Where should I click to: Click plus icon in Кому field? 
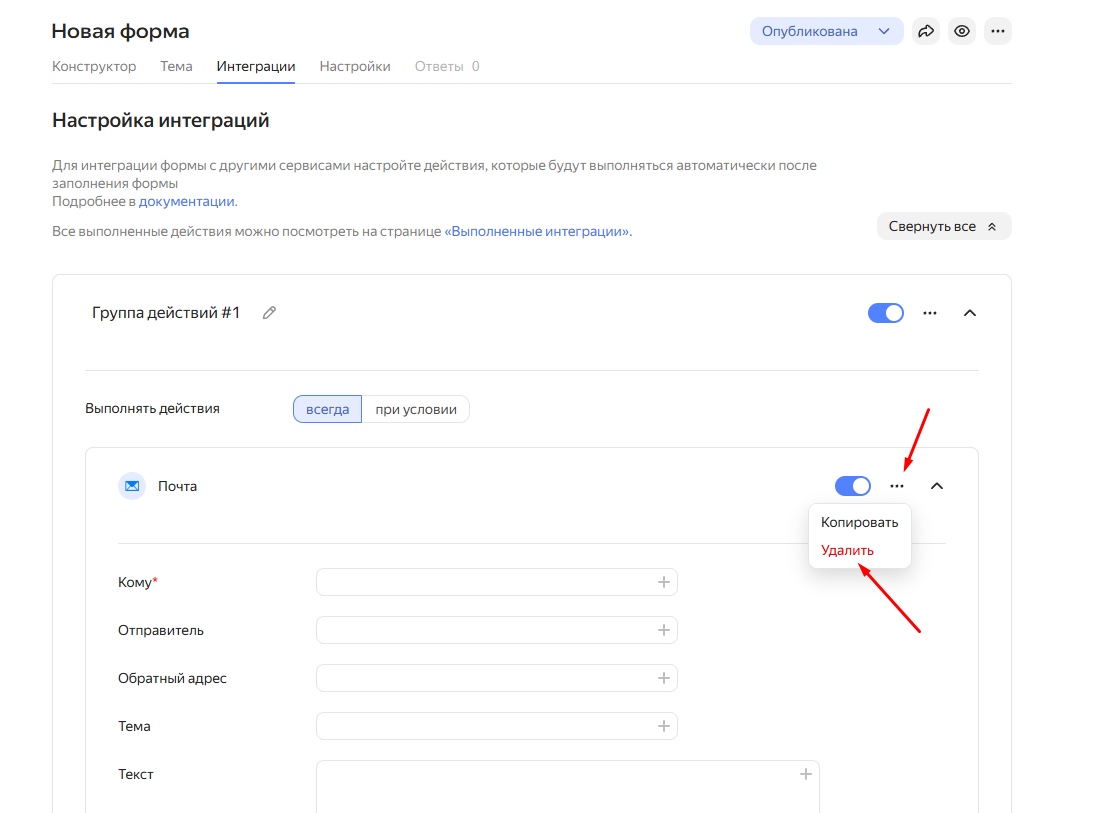tap(663, 582)
